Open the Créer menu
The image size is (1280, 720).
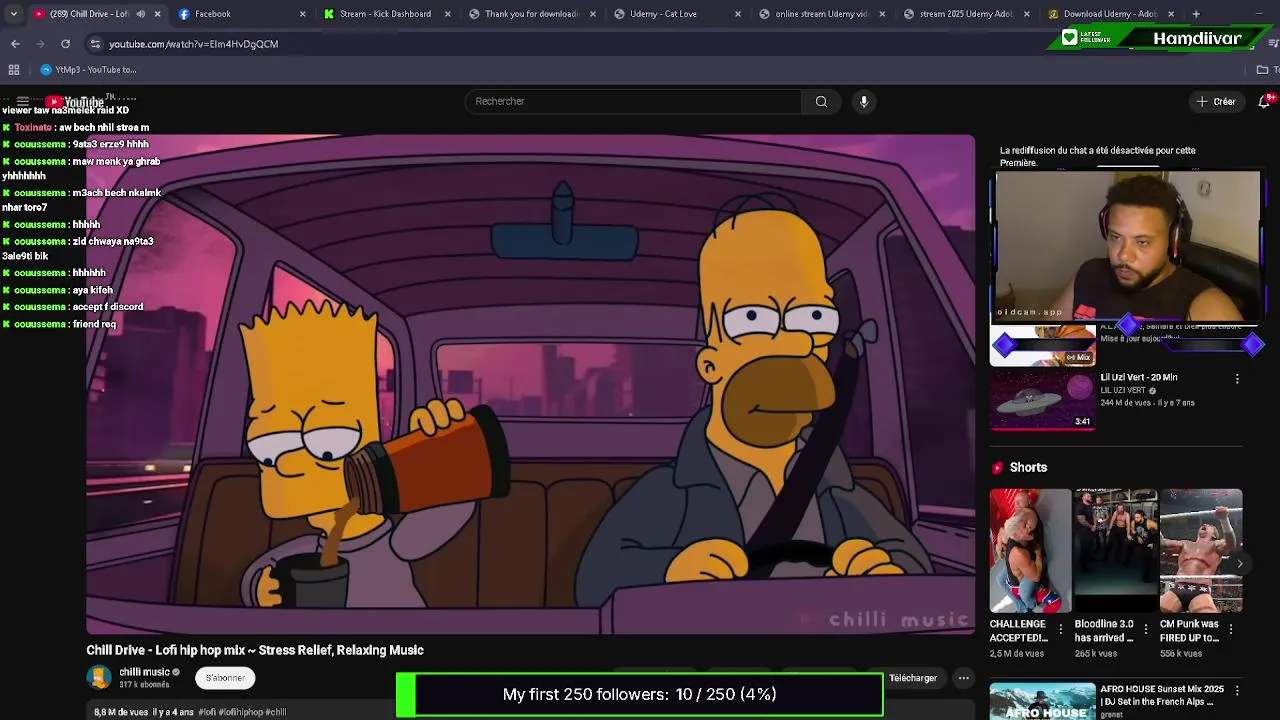1216,101
